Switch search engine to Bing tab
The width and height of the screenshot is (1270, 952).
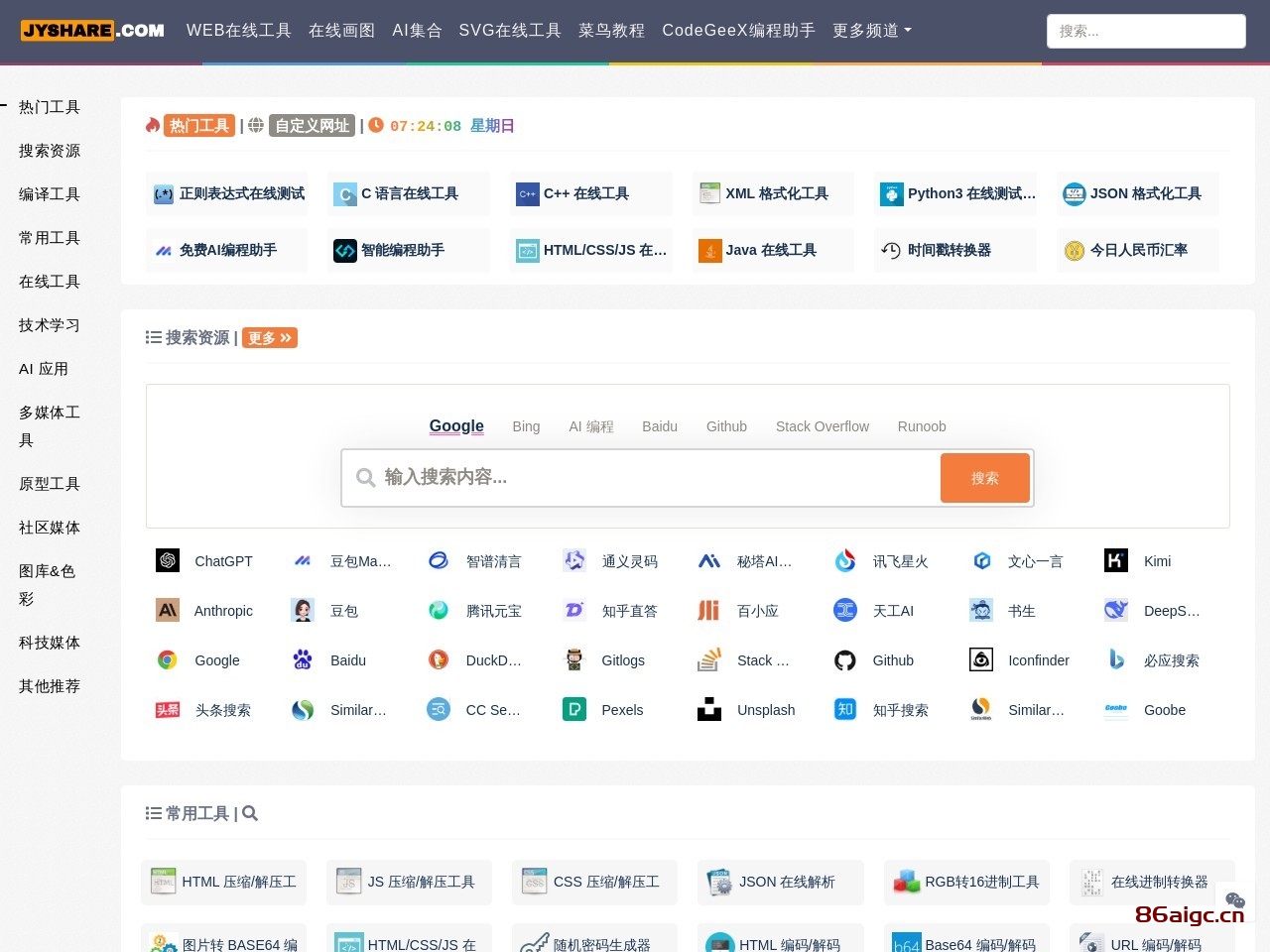[x=526, y=426]
